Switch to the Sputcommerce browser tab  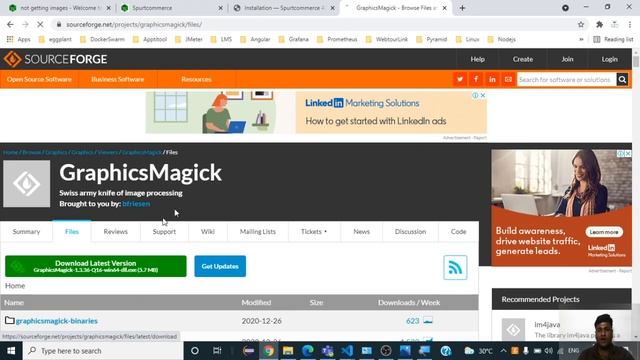click(171, 8)
